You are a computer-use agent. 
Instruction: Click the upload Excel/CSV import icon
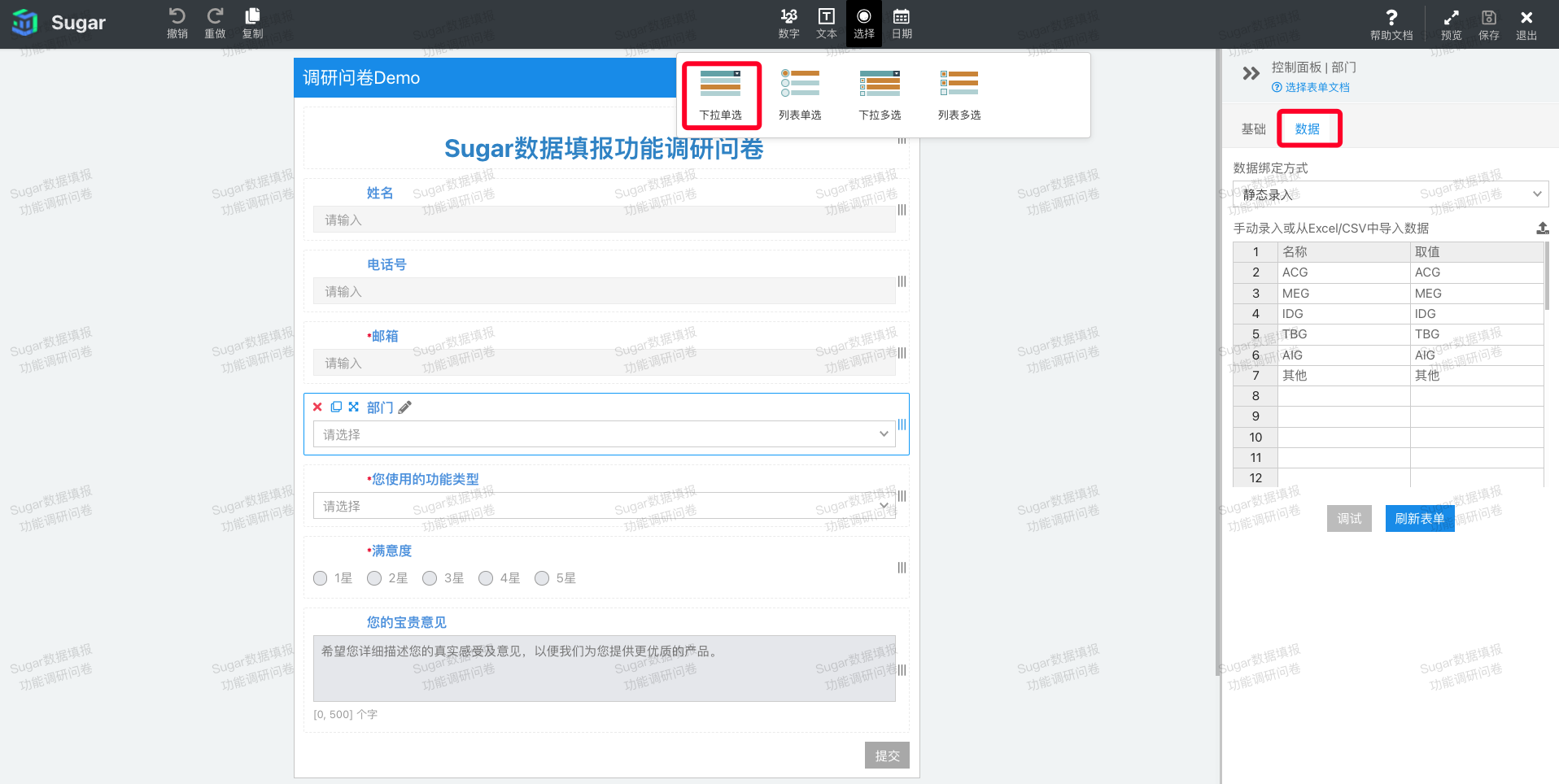[1542, 229]
